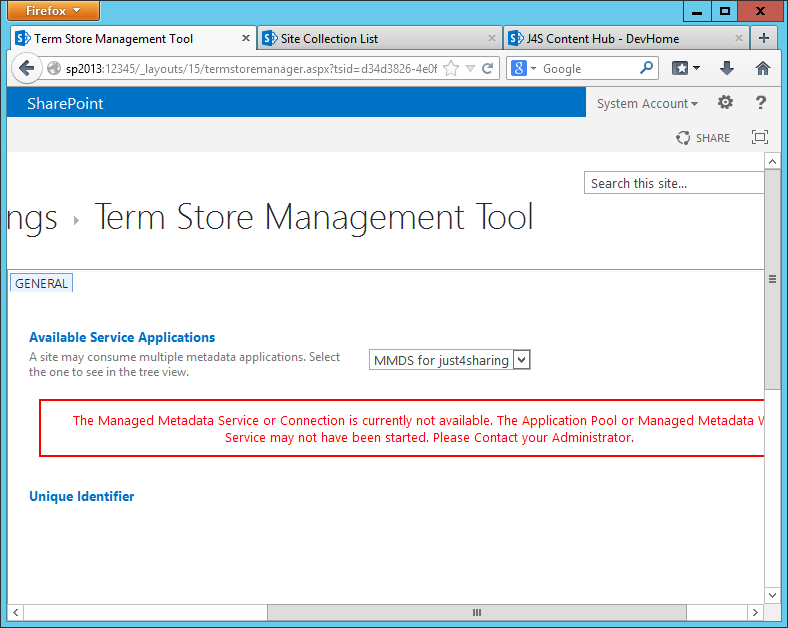Bookmark this page with star icon
The image size is (788, 628).
[x=451, y=68]
